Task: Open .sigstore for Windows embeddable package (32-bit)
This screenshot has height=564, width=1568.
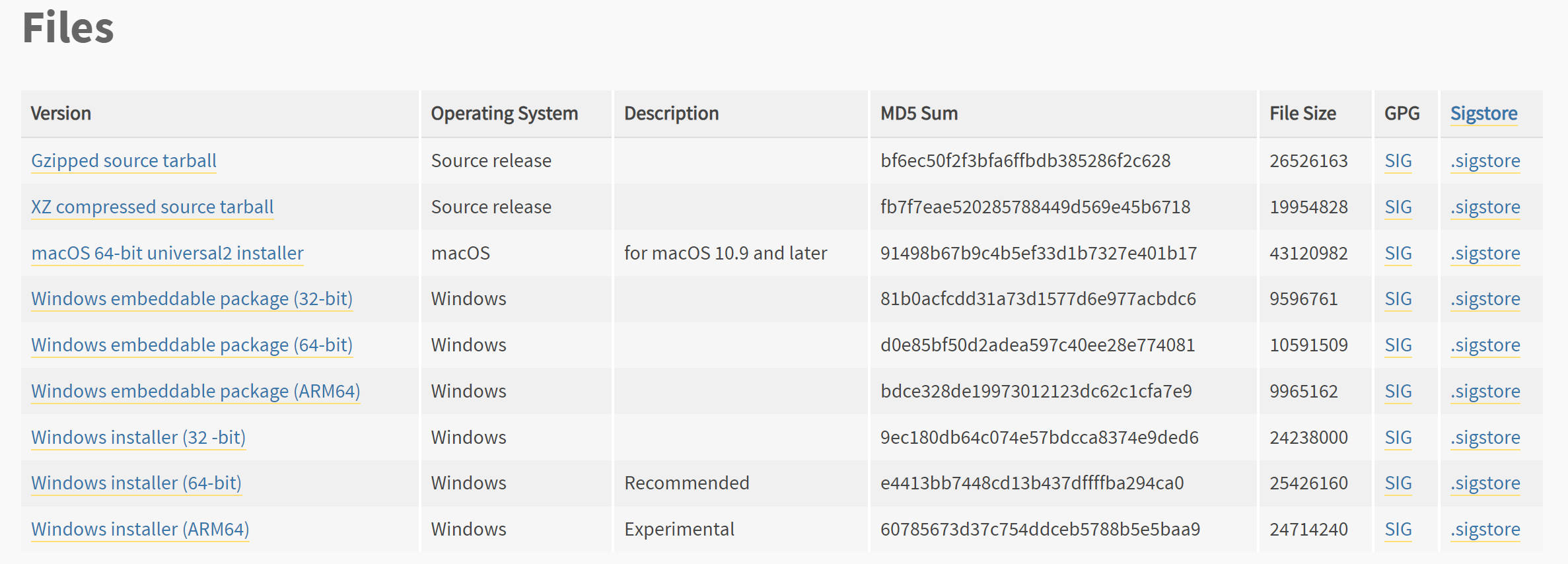Action: pyautogui.click(x=1485, y=299)
